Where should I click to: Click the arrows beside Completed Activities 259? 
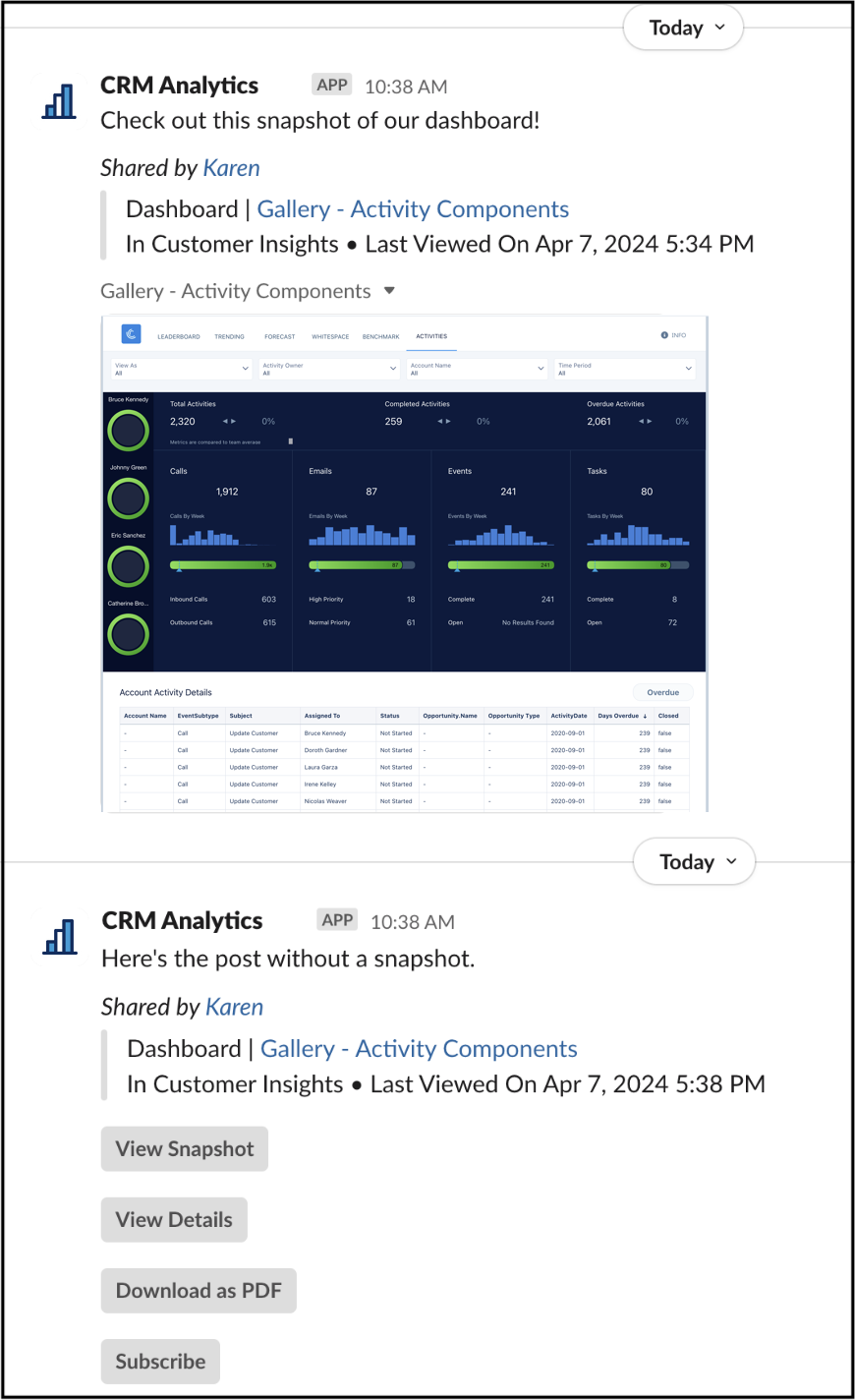[x=444, y=422]
